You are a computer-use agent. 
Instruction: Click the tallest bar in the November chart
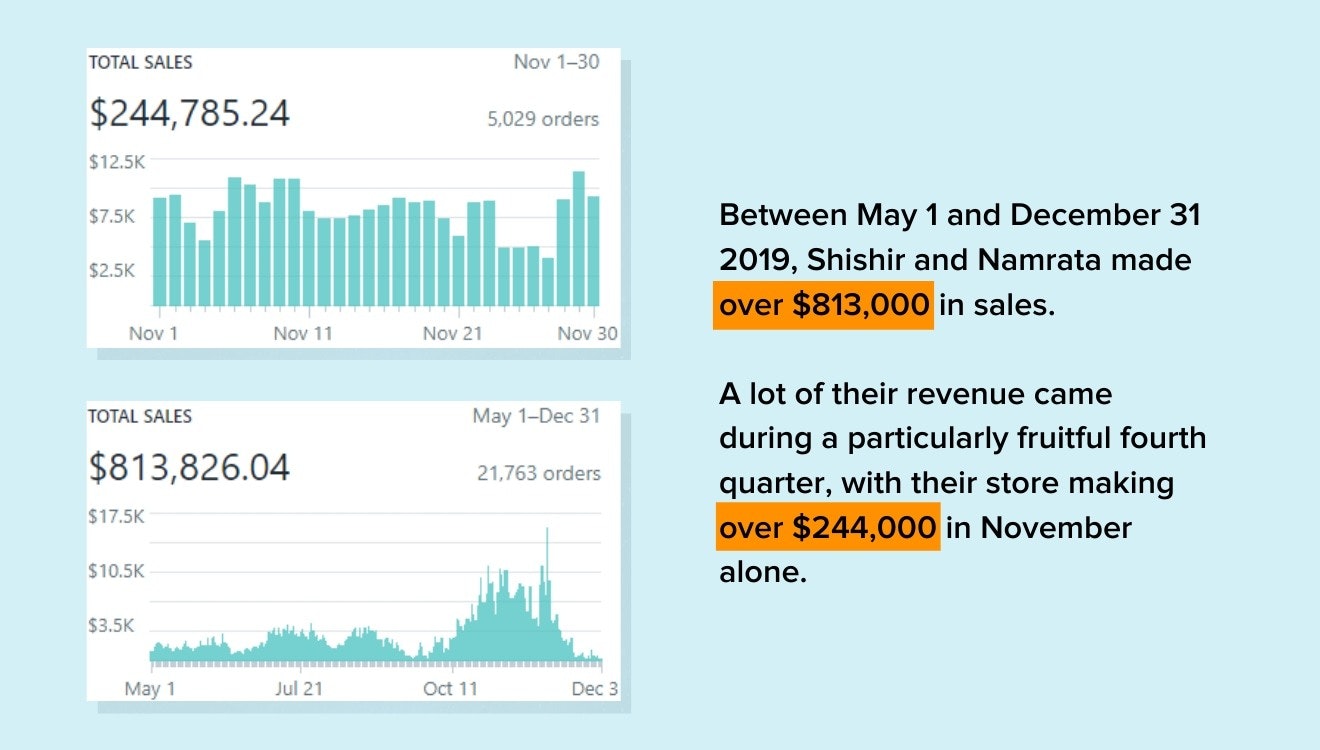coord(578,238)
